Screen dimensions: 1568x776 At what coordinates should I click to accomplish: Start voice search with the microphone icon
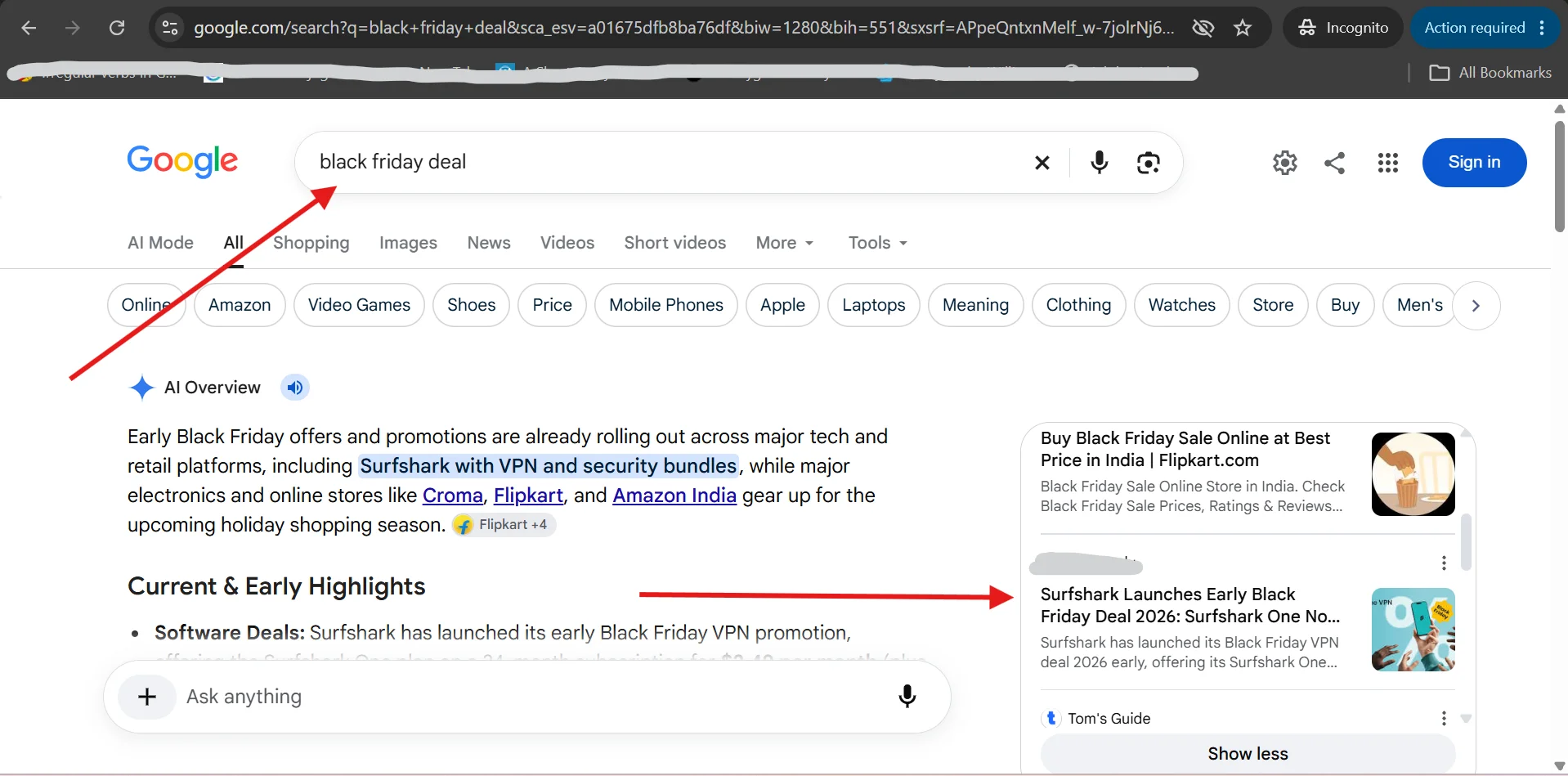1100,163
